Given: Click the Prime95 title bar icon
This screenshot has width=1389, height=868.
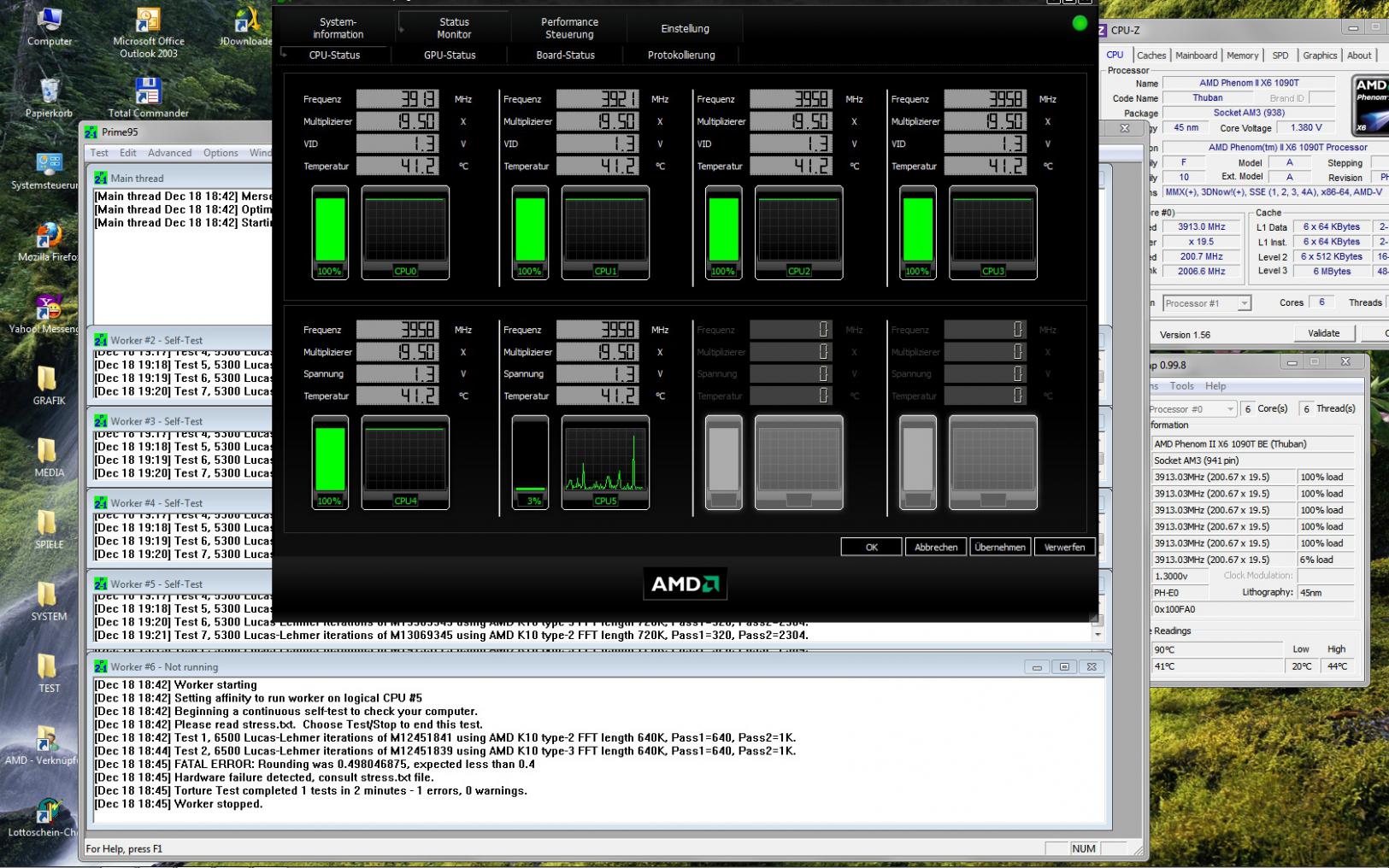Looking at the screenshot, I should 91,132.
